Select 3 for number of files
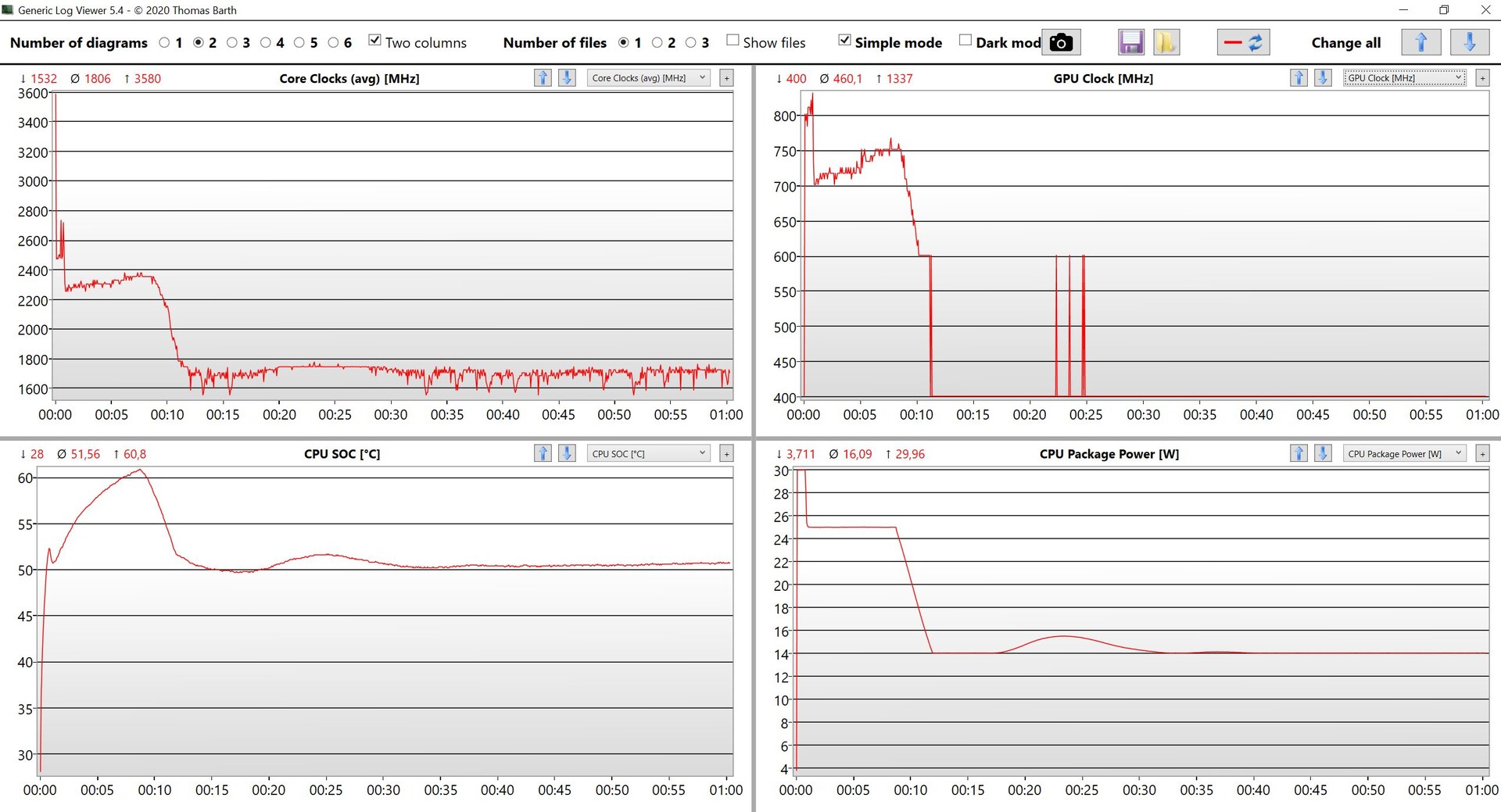The image size is (1501, 812). tap(691, 43)
